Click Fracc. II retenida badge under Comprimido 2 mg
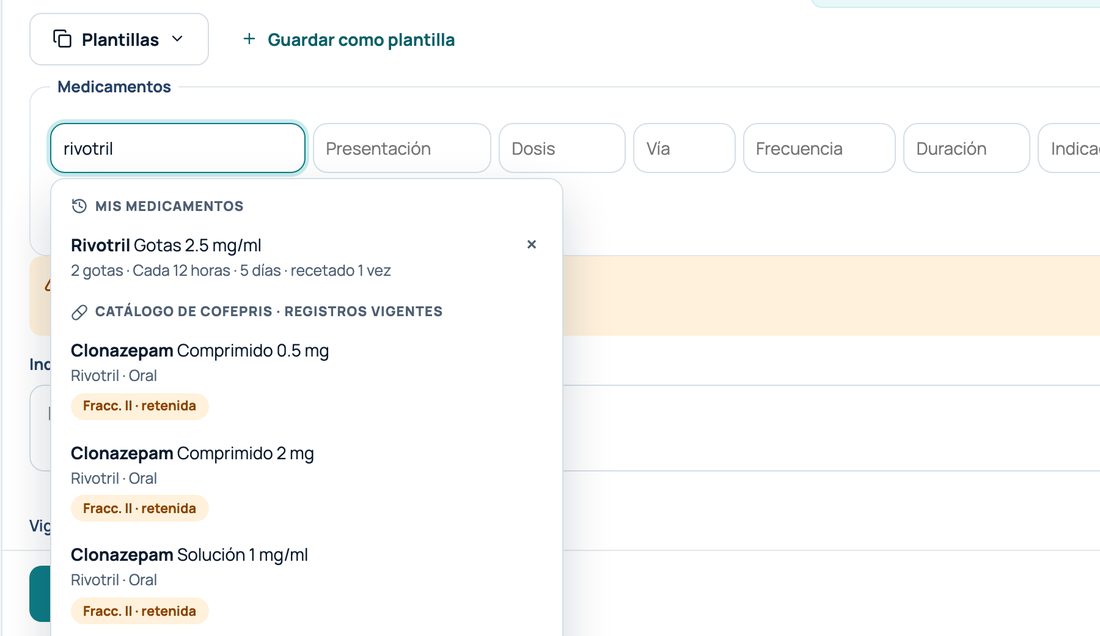 (x=140, y=508)
